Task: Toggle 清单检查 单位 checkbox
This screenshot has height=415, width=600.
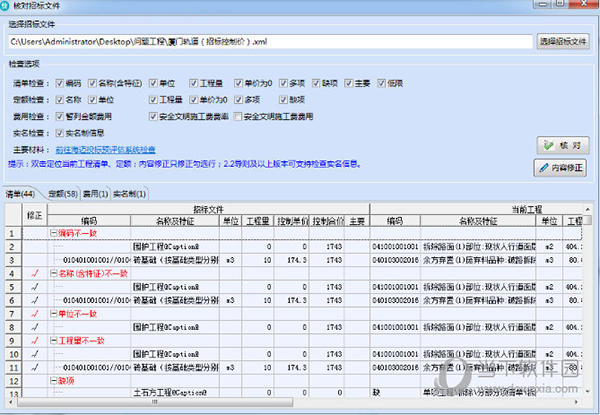Action: coord(153,83)
